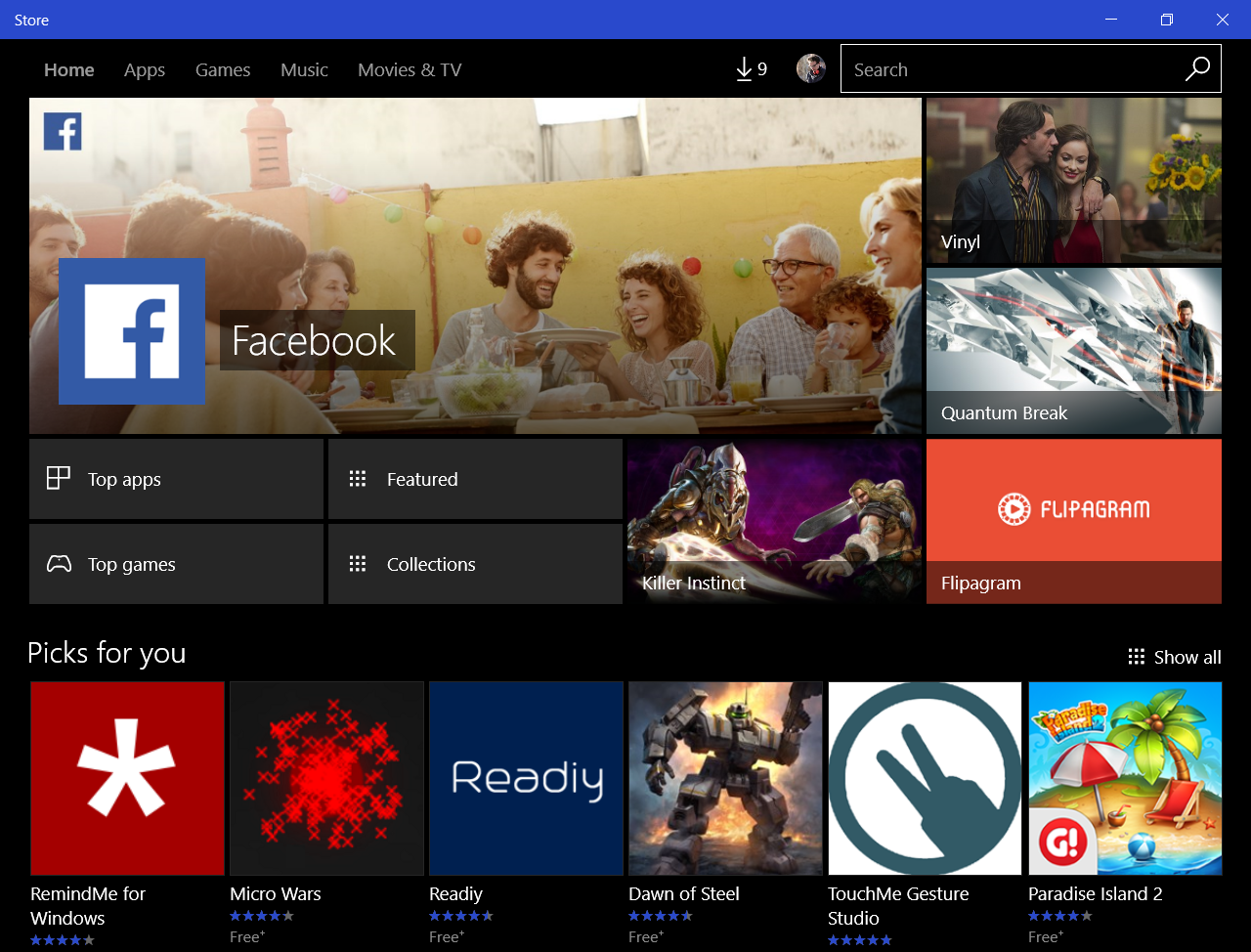Click the RemindMe for Windows title text
1251x952 pixels.
[88, 906]
